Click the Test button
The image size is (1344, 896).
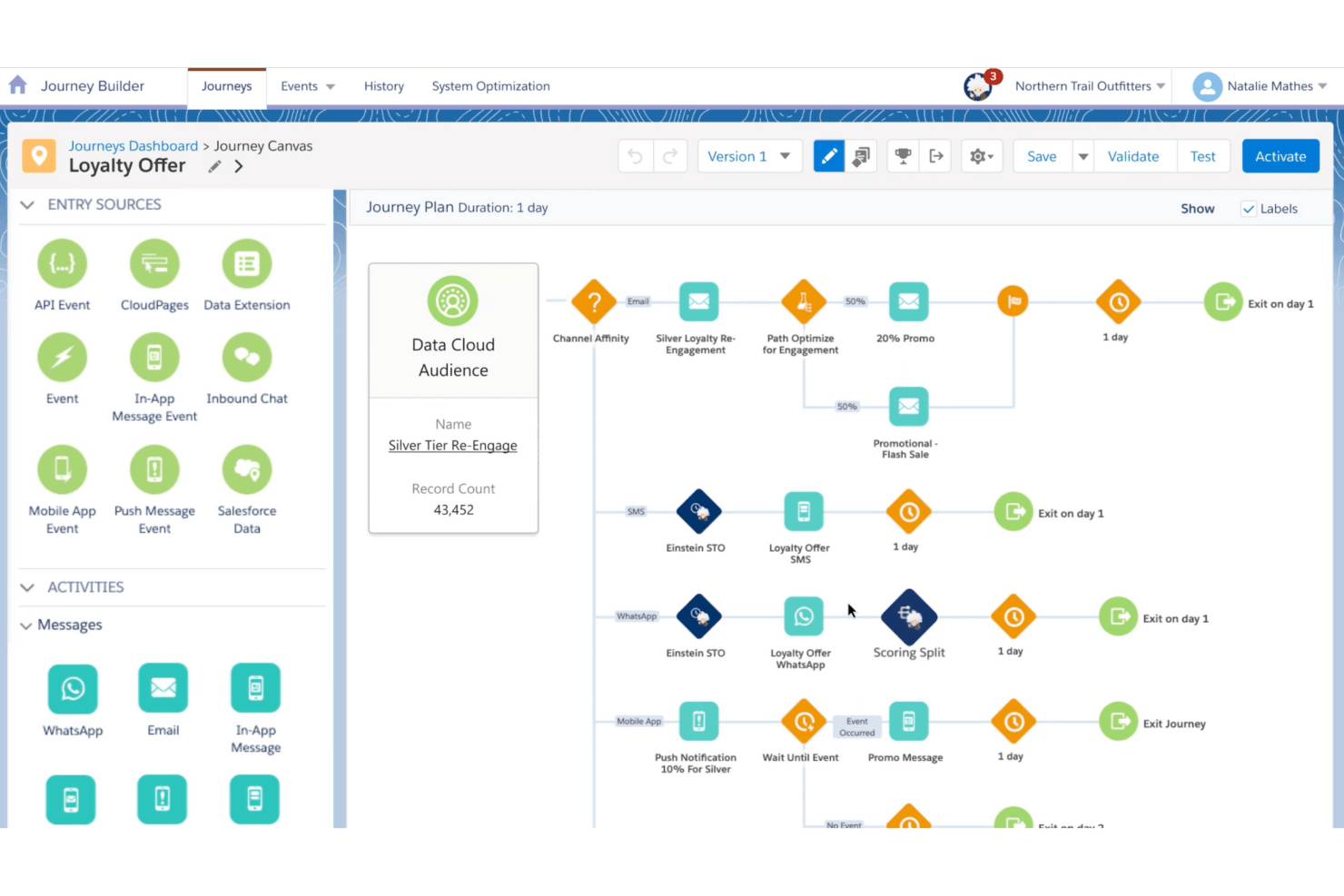1202,156
